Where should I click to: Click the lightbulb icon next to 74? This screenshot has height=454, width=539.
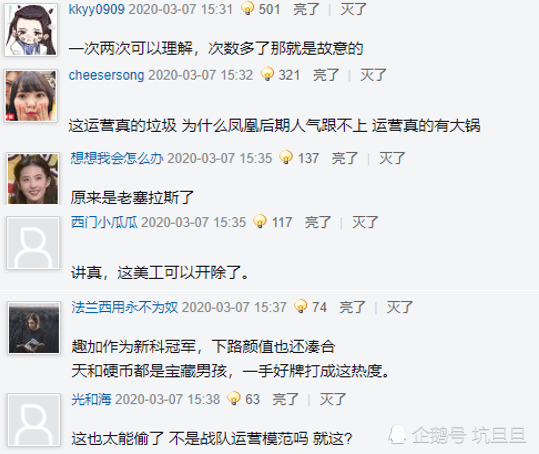coord(300,306)
